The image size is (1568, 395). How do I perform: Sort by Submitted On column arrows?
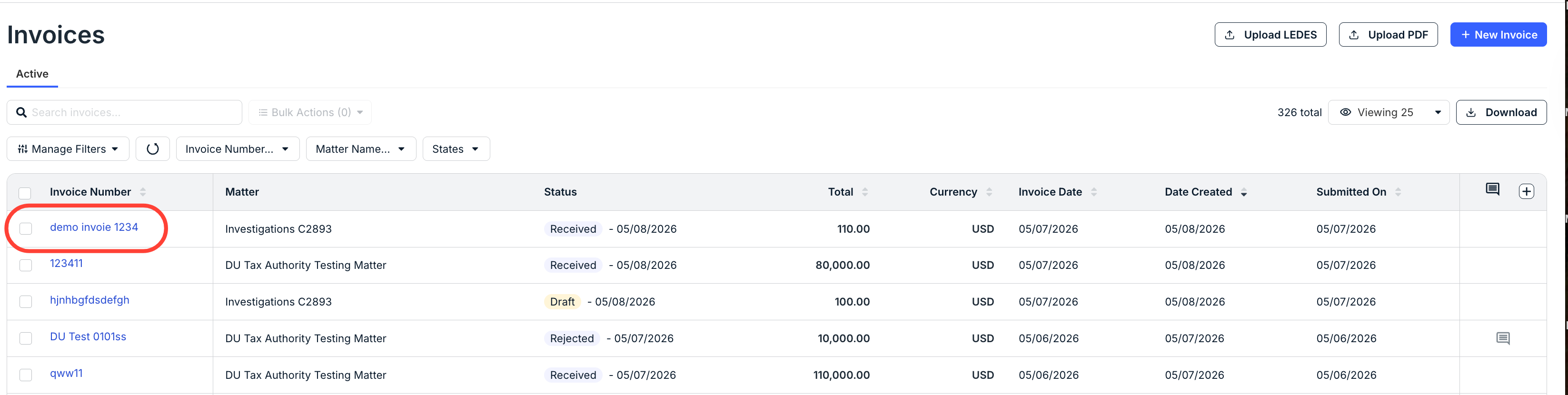coord(1398,192)
